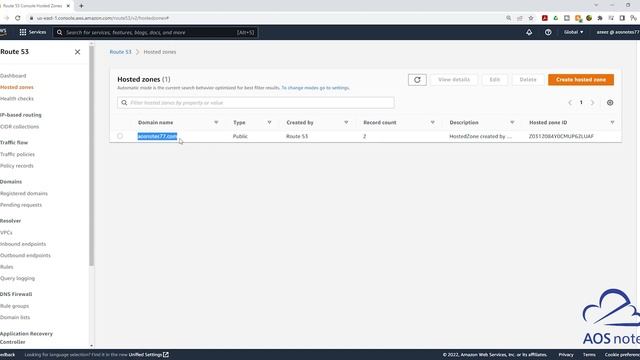Click the sidebar vertical scrollbar
The image size is (640, 360).
pos(91,155)
